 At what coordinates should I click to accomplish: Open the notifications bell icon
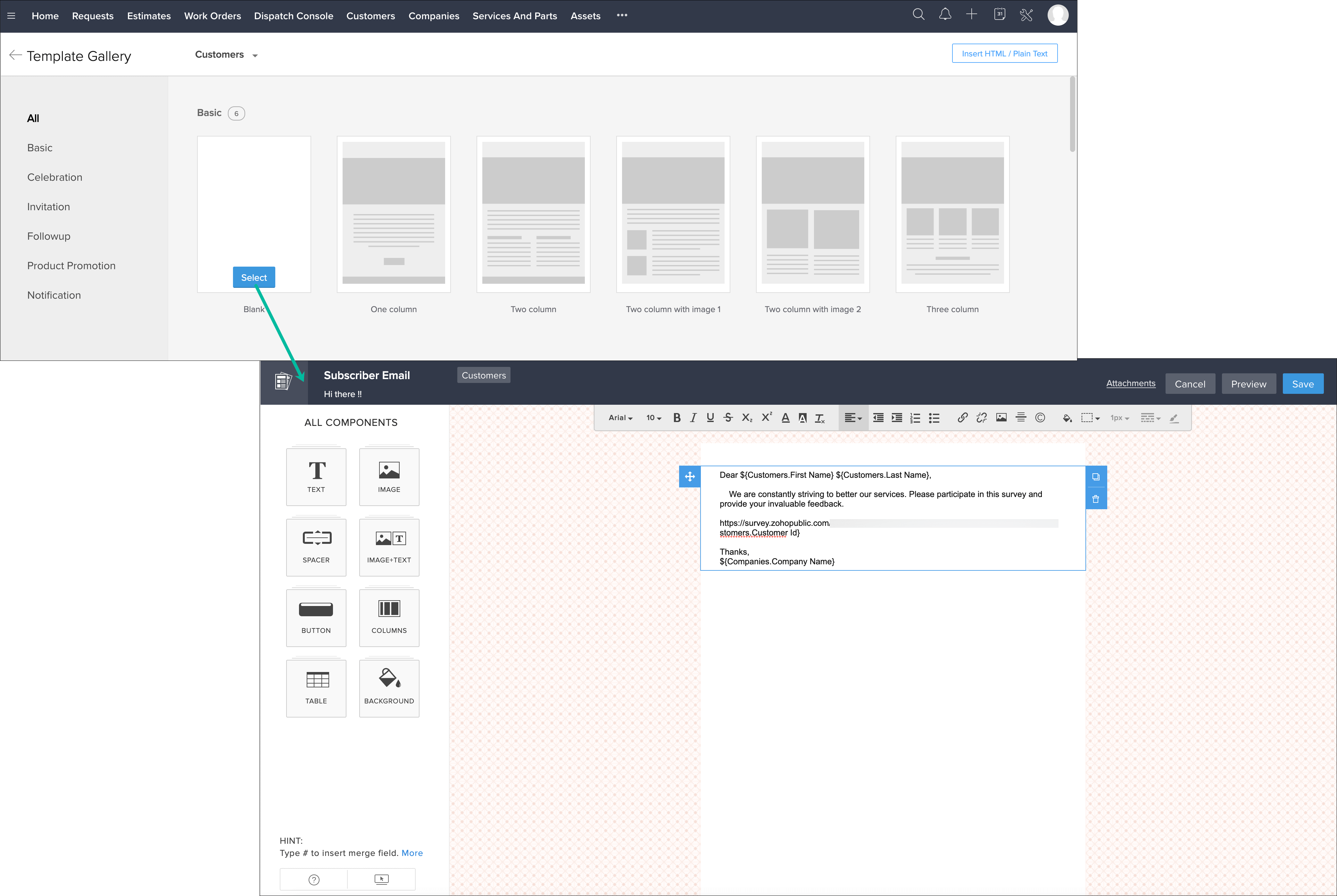pos(945,15)
